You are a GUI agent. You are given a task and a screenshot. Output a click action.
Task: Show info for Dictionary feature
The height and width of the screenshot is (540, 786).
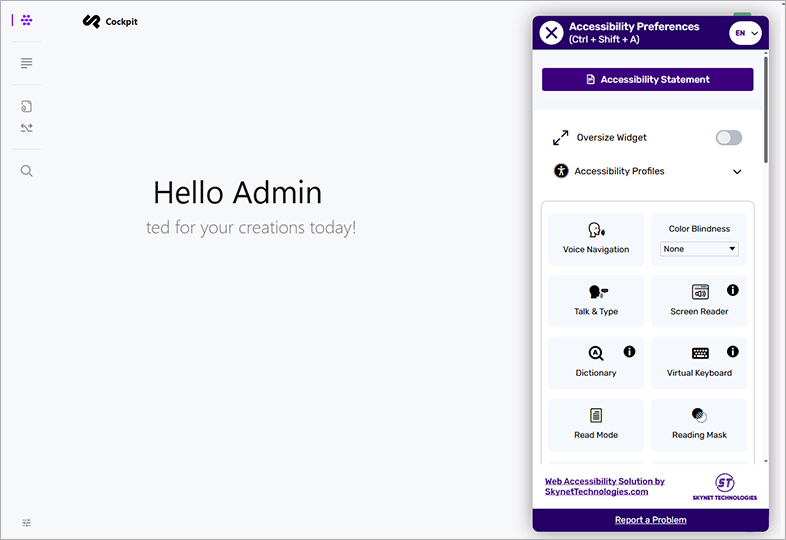click(x=629, y=352)
